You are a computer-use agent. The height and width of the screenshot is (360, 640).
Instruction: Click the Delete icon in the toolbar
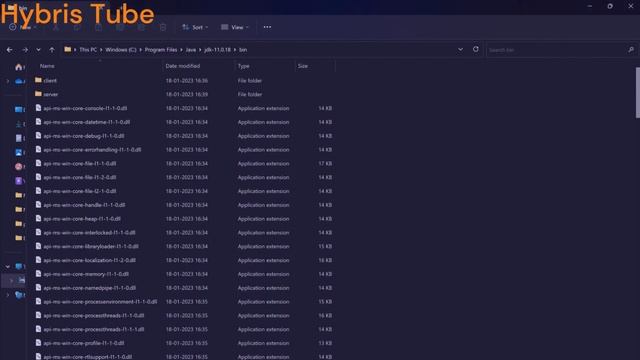click(163, 27)
